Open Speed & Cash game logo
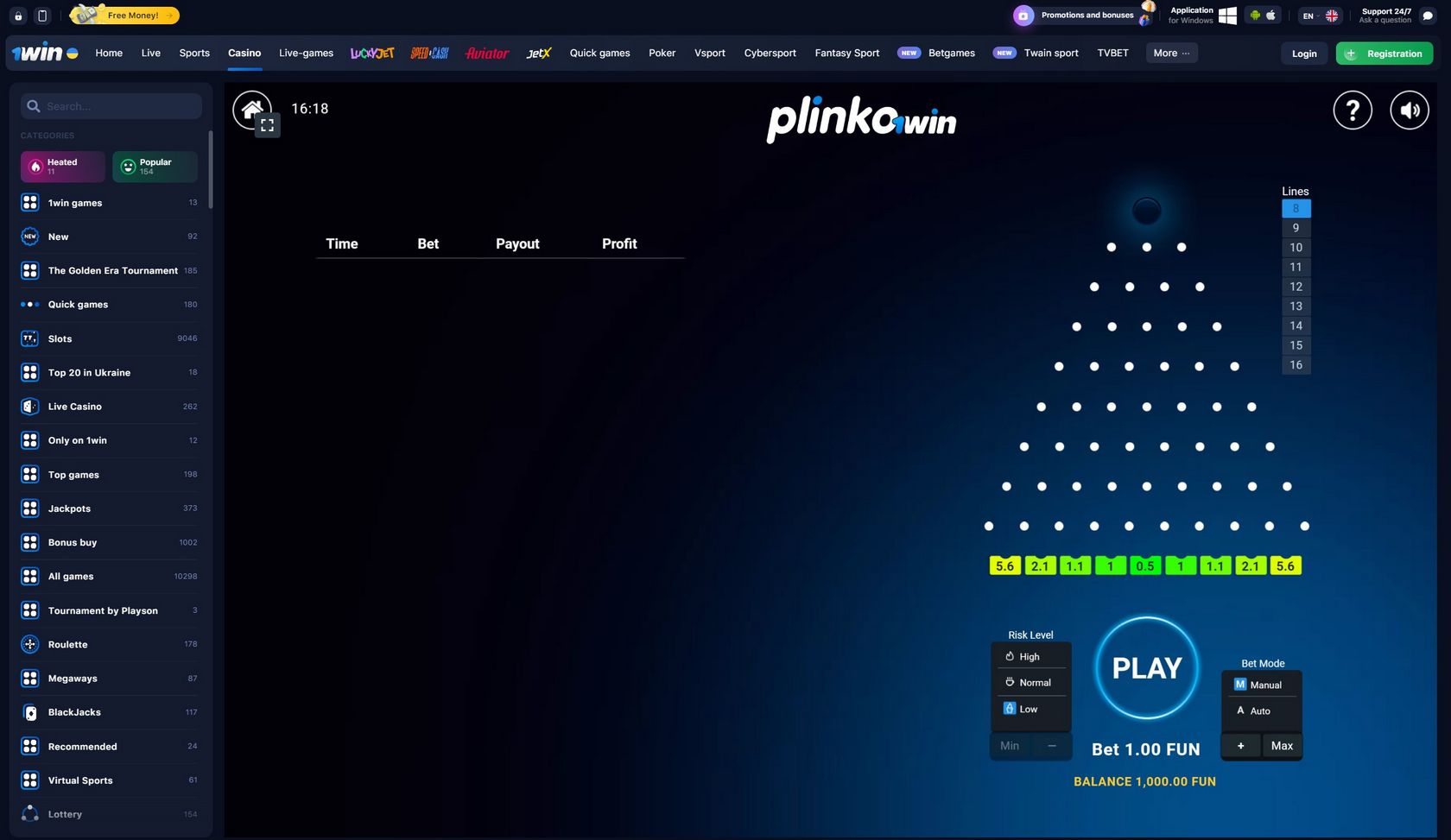Screen dimensions: 1451x840 tap(429, 53)
